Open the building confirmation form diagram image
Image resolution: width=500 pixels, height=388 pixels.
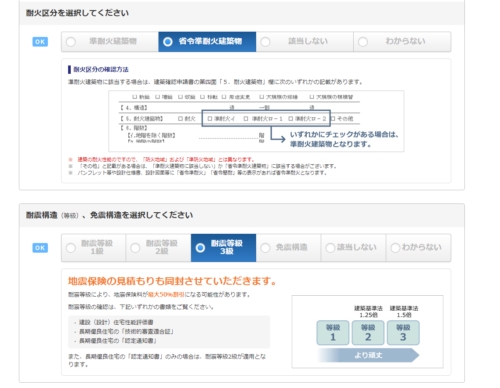click(x=256, y=121)
